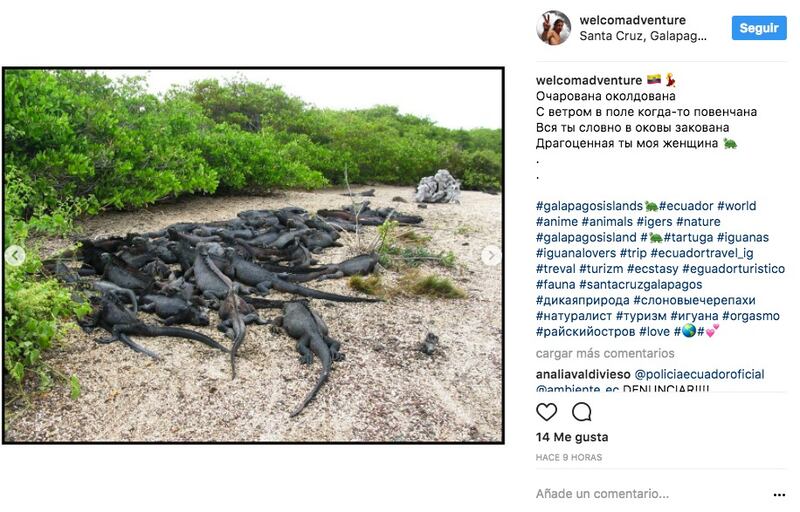Open welcomadventure username in header
Viewport: 800px width, 512px height.
[633, 20]
